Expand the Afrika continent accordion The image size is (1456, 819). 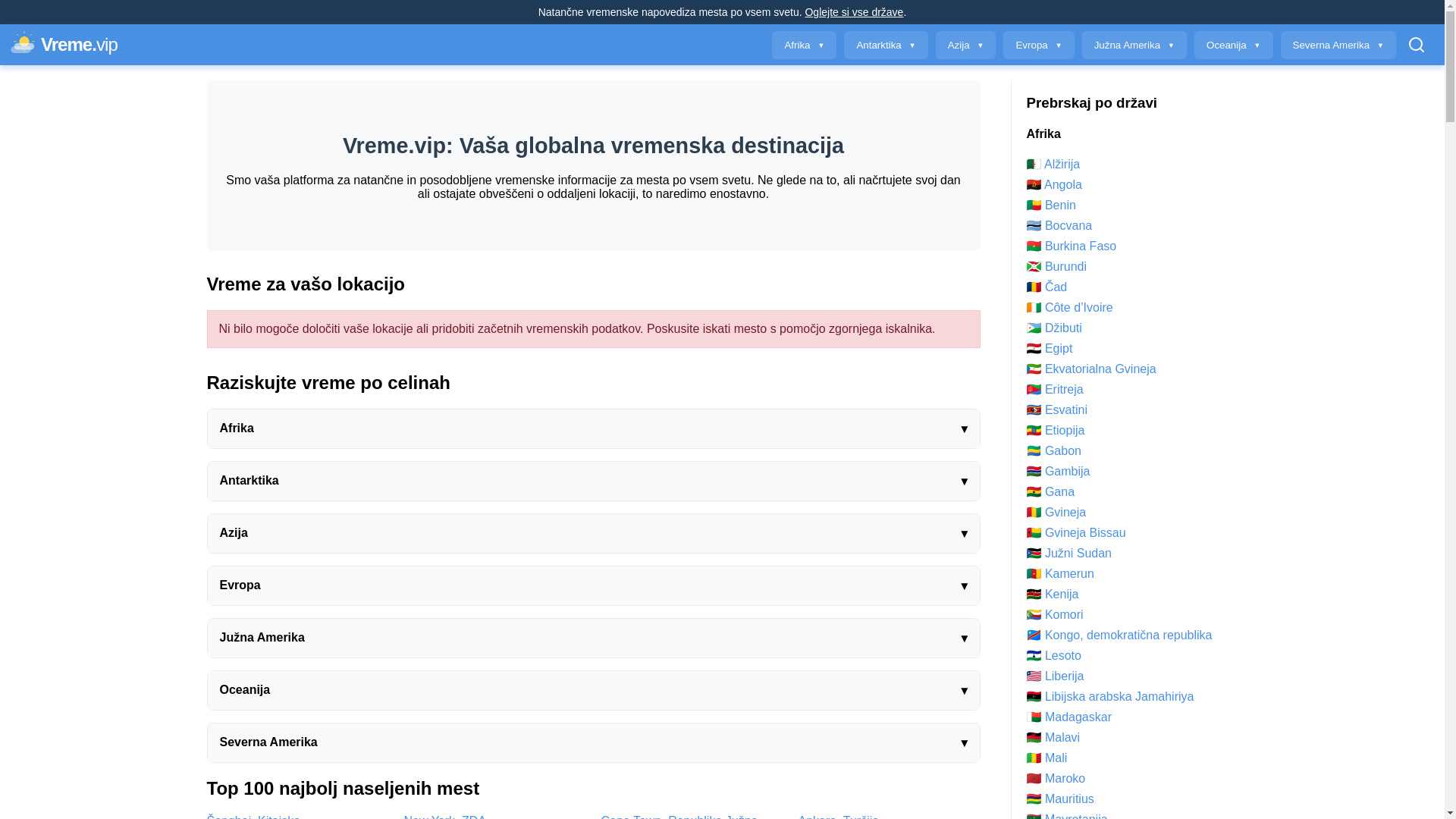tap(593, 428)
